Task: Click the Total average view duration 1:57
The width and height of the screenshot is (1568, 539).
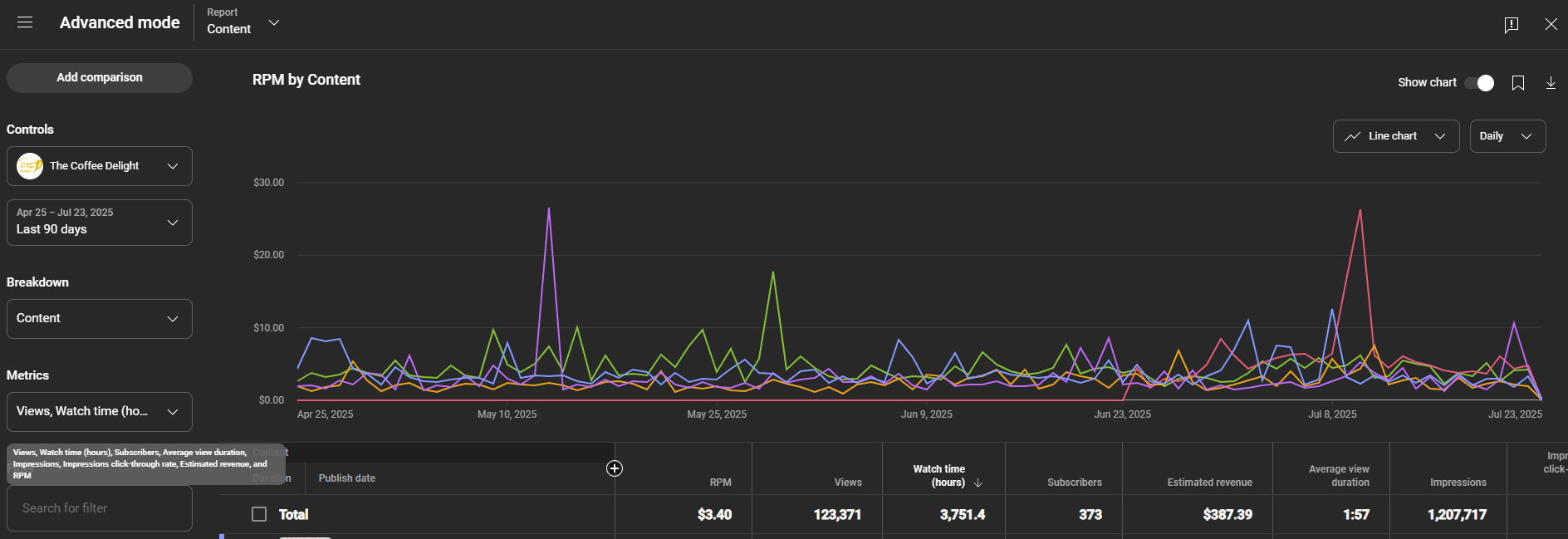Action: click(x=1356, y=515)
